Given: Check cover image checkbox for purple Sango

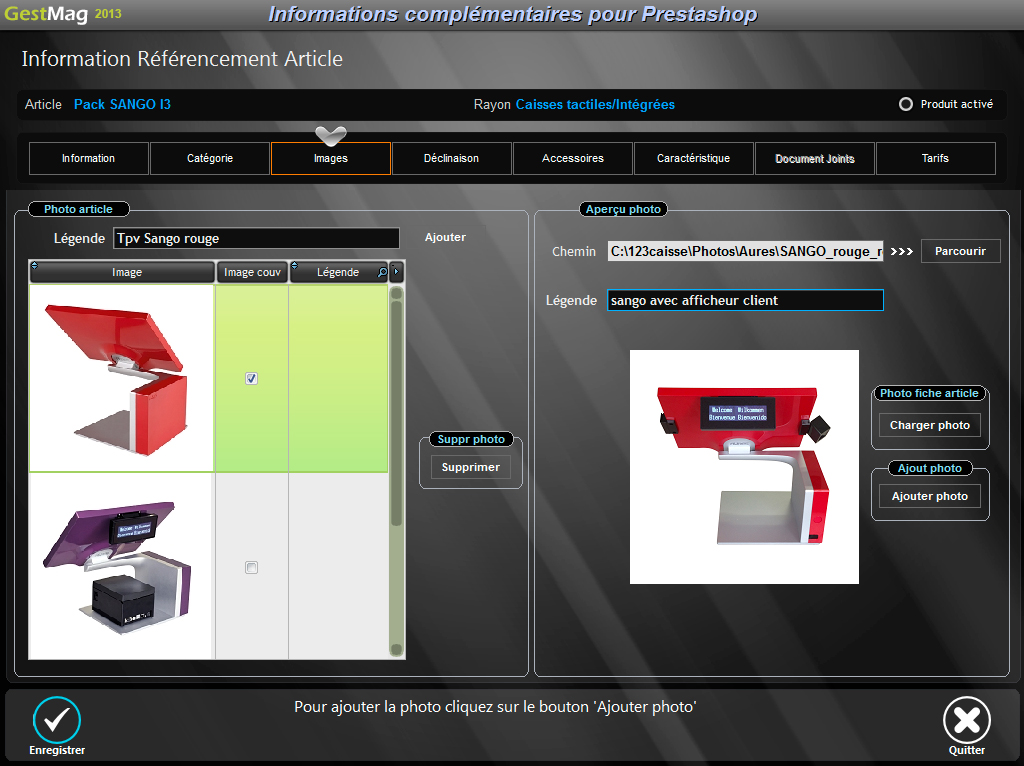Looking at the screenshot, I should tap(251, 567).
